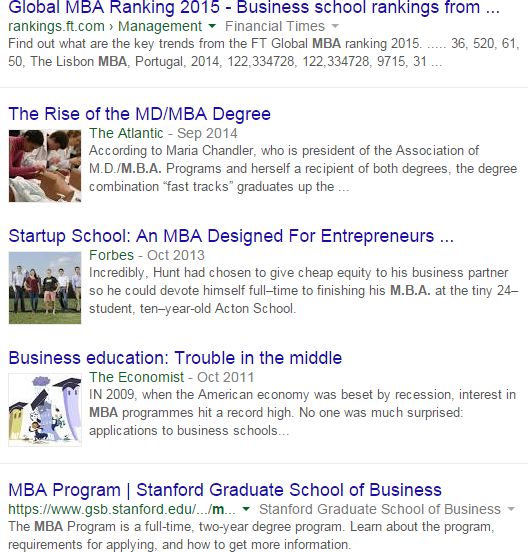Expand green arrow beside gsb.stanford.edu URL
Viewport: 528px width, 552px height.
coord(246,509)
